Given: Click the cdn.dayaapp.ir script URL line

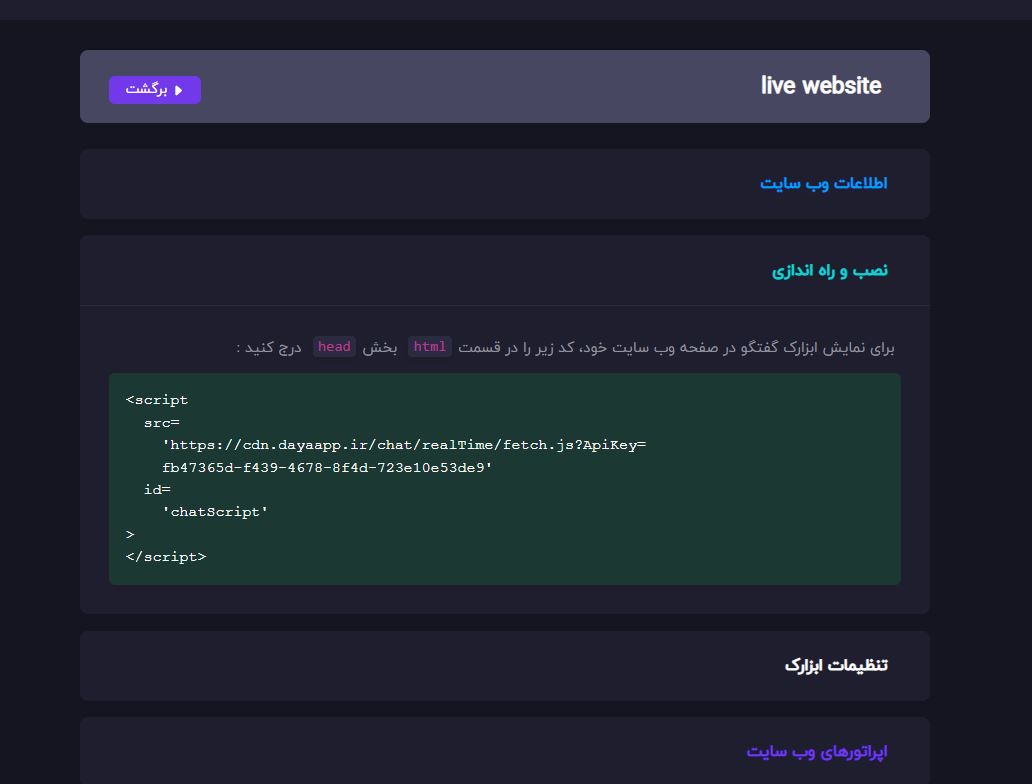Looking at the screenshot, I should pyautogui.click(x=404, y=445).
